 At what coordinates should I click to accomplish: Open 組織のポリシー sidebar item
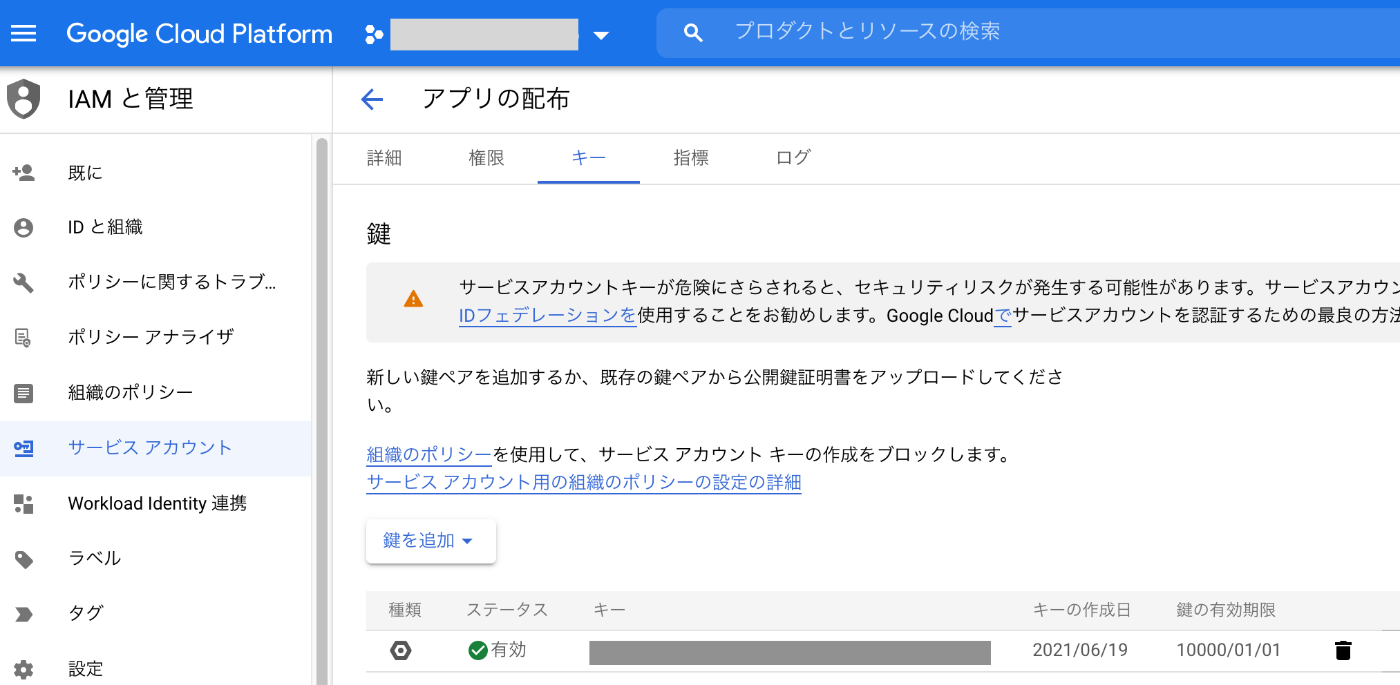point(156,393)
